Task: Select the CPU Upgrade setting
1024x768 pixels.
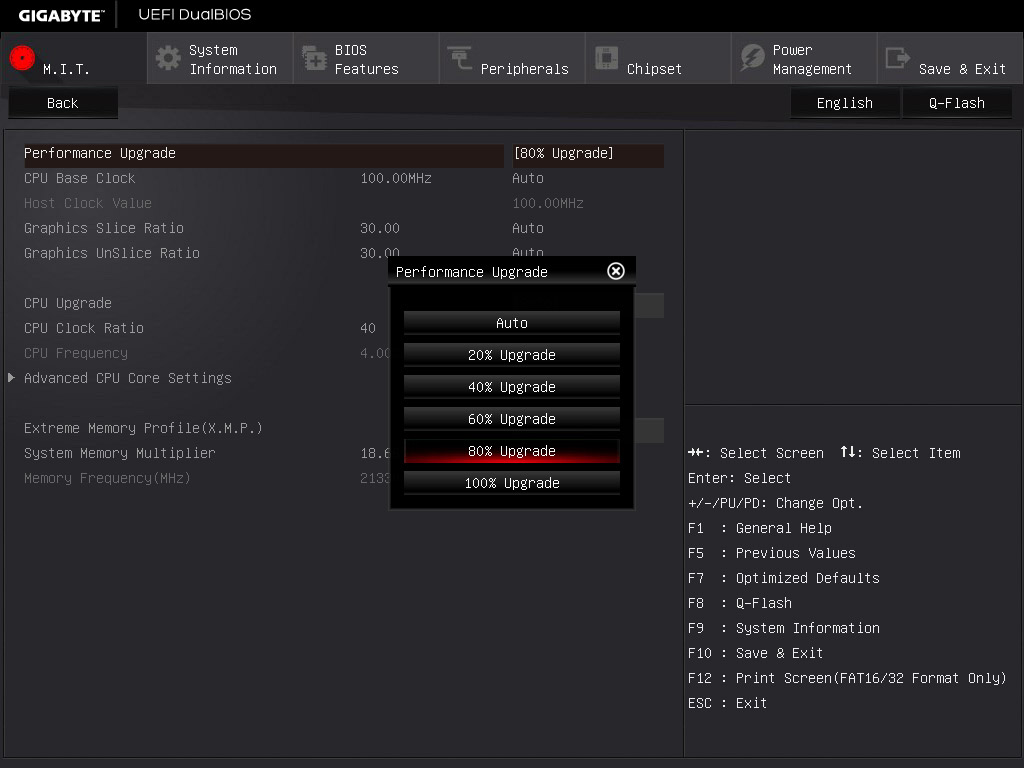Action: coord(68,303)
